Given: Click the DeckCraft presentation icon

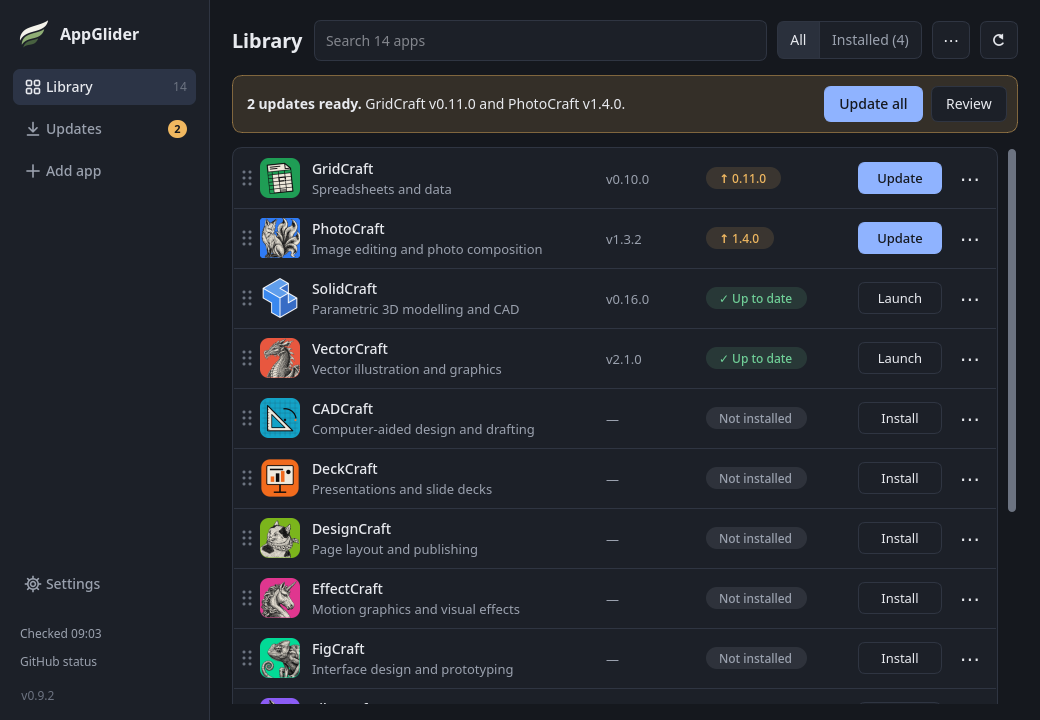Looking at the screenshot, I should [x=280, y=478].
